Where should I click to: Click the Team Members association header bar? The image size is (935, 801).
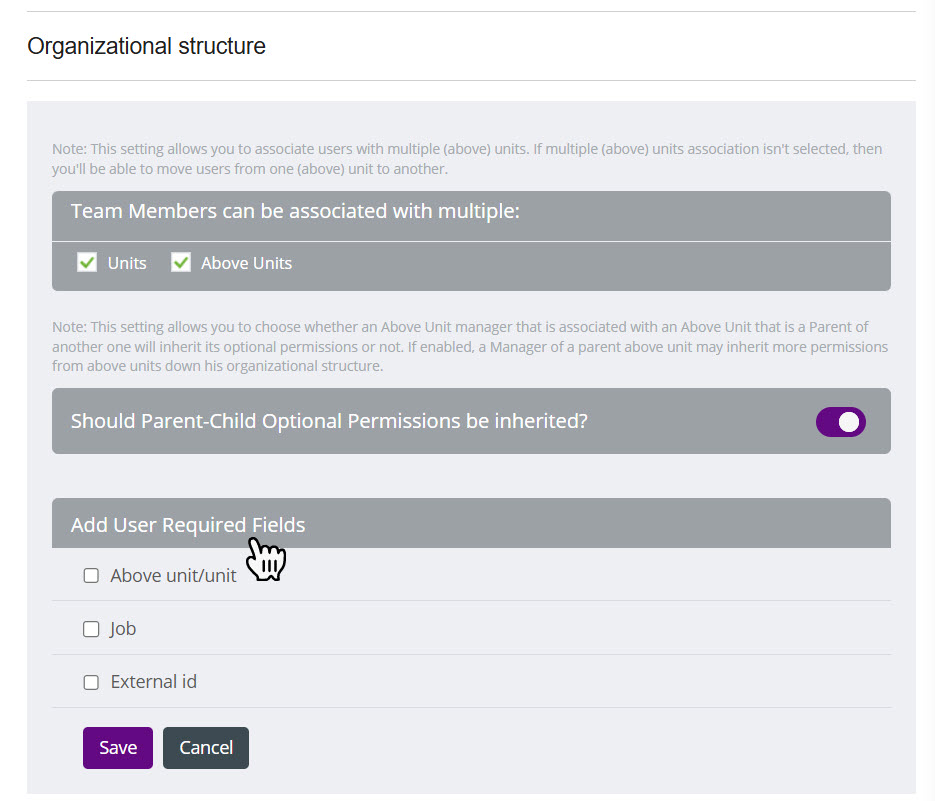click(x=295, y=212)
